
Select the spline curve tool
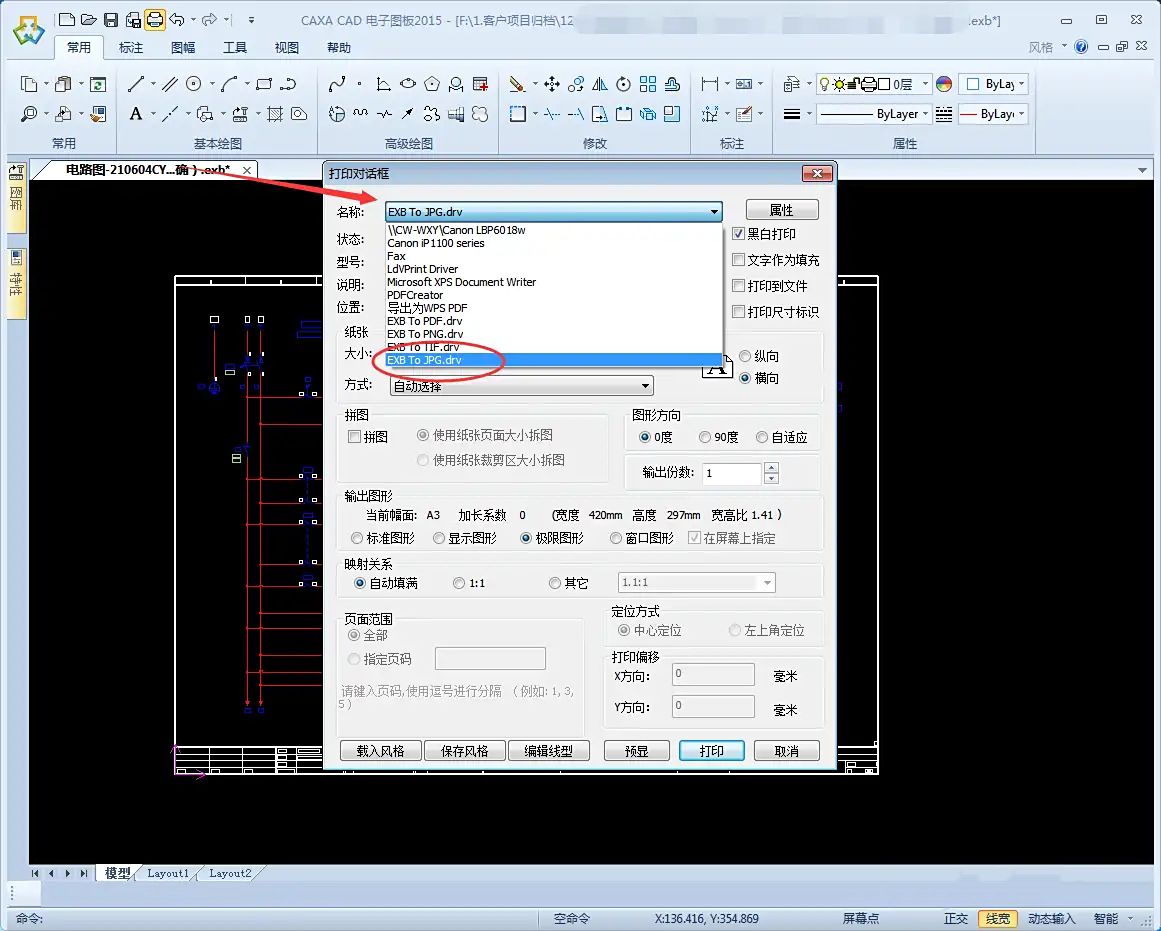point(337,84)
